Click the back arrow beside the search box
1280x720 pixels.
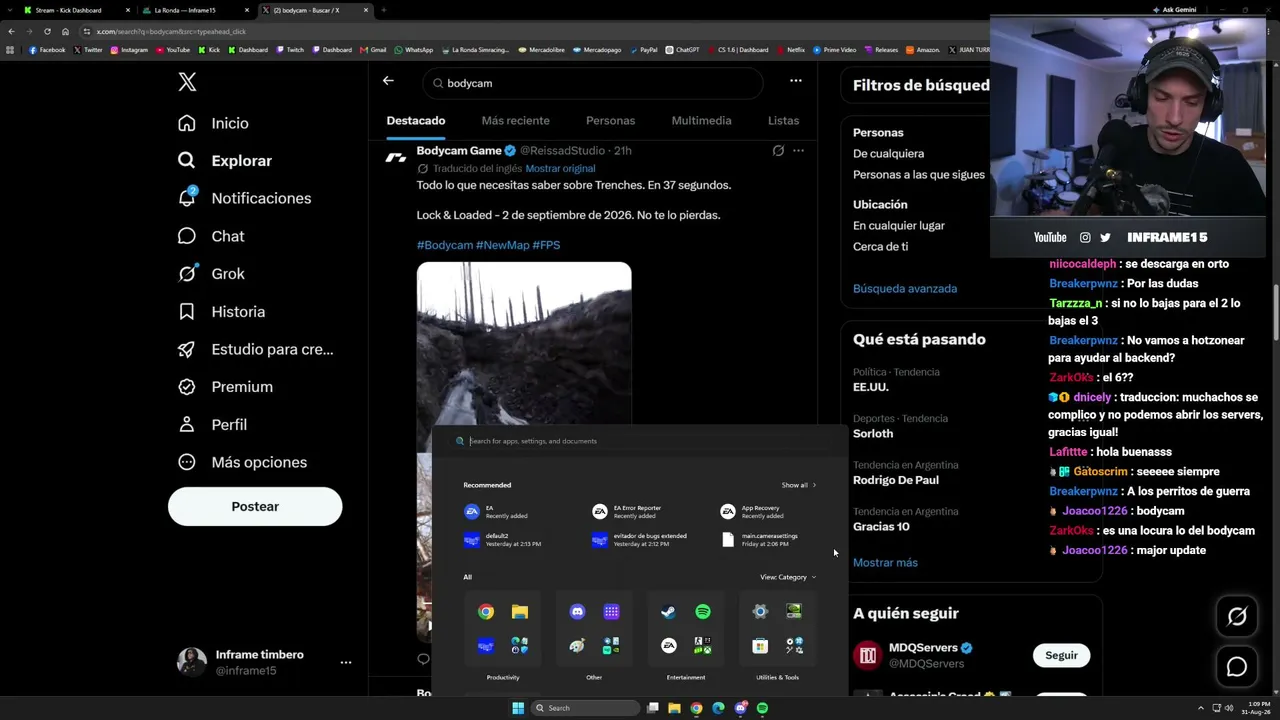click(388, 81)
